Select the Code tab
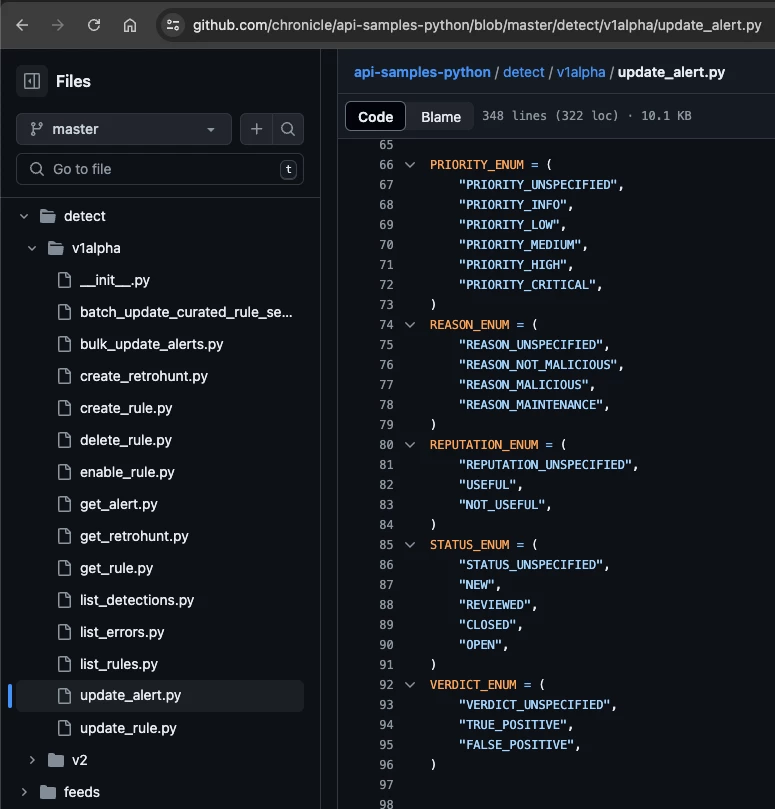Viewport: 775px width, 809px height. tap(376, 117)
